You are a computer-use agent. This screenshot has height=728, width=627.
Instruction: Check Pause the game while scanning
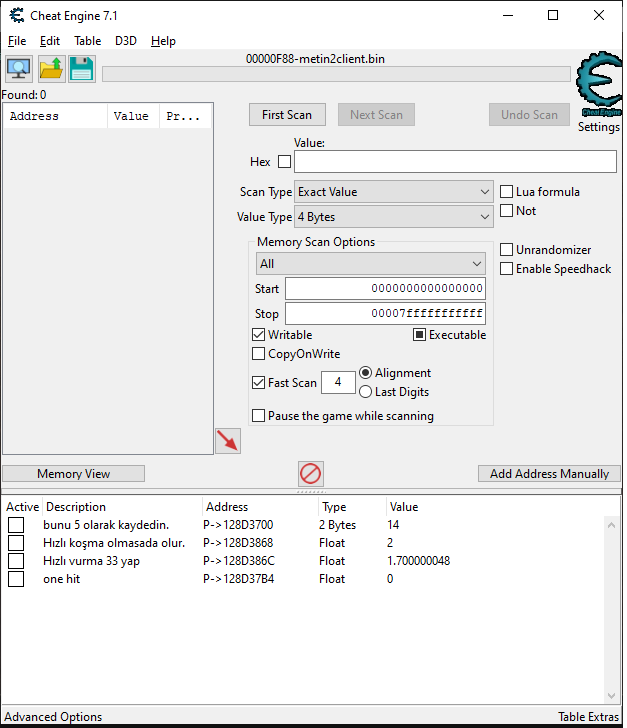[258, 416]
